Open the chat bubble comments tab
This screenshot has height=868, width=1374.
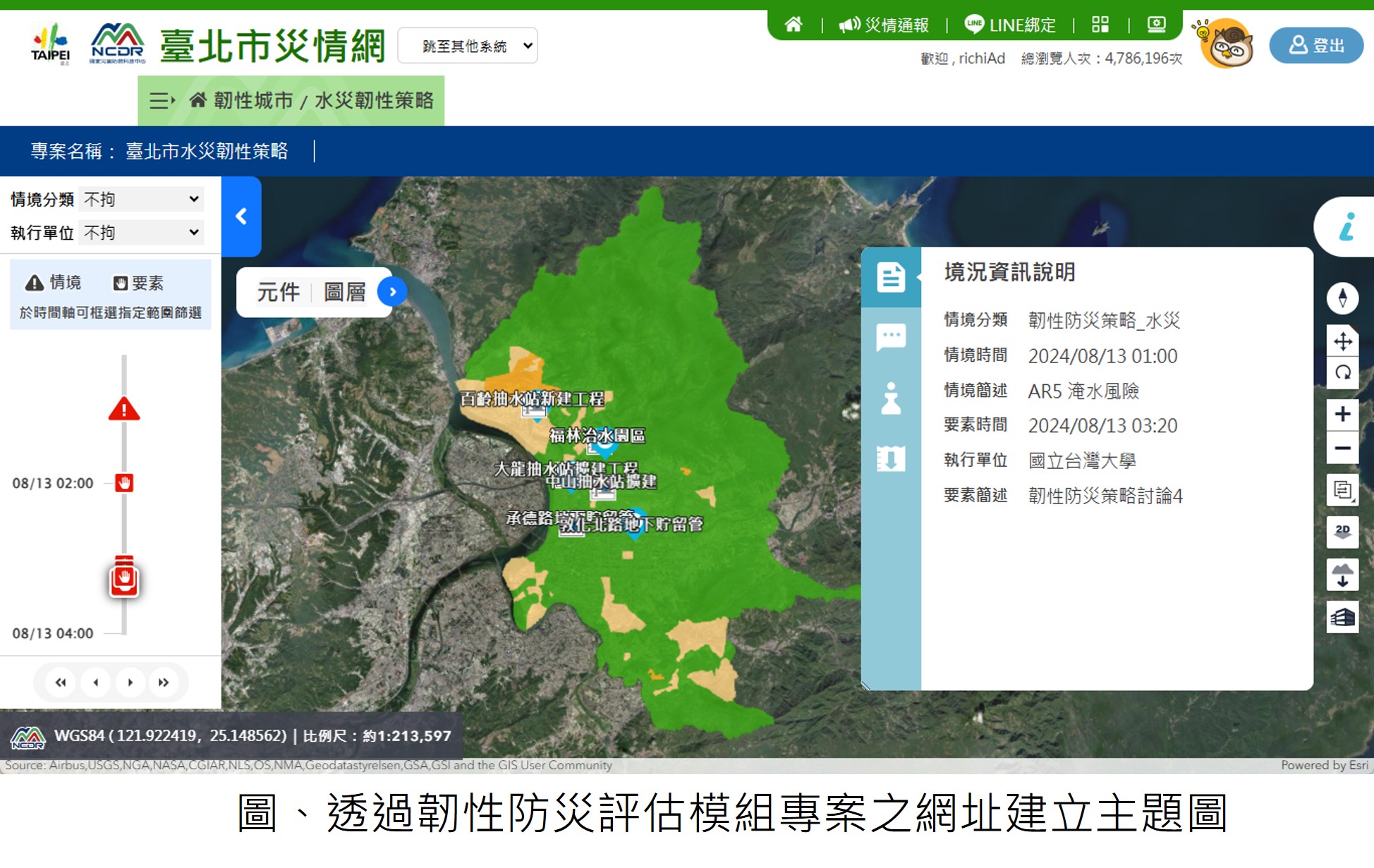(891, 337)
